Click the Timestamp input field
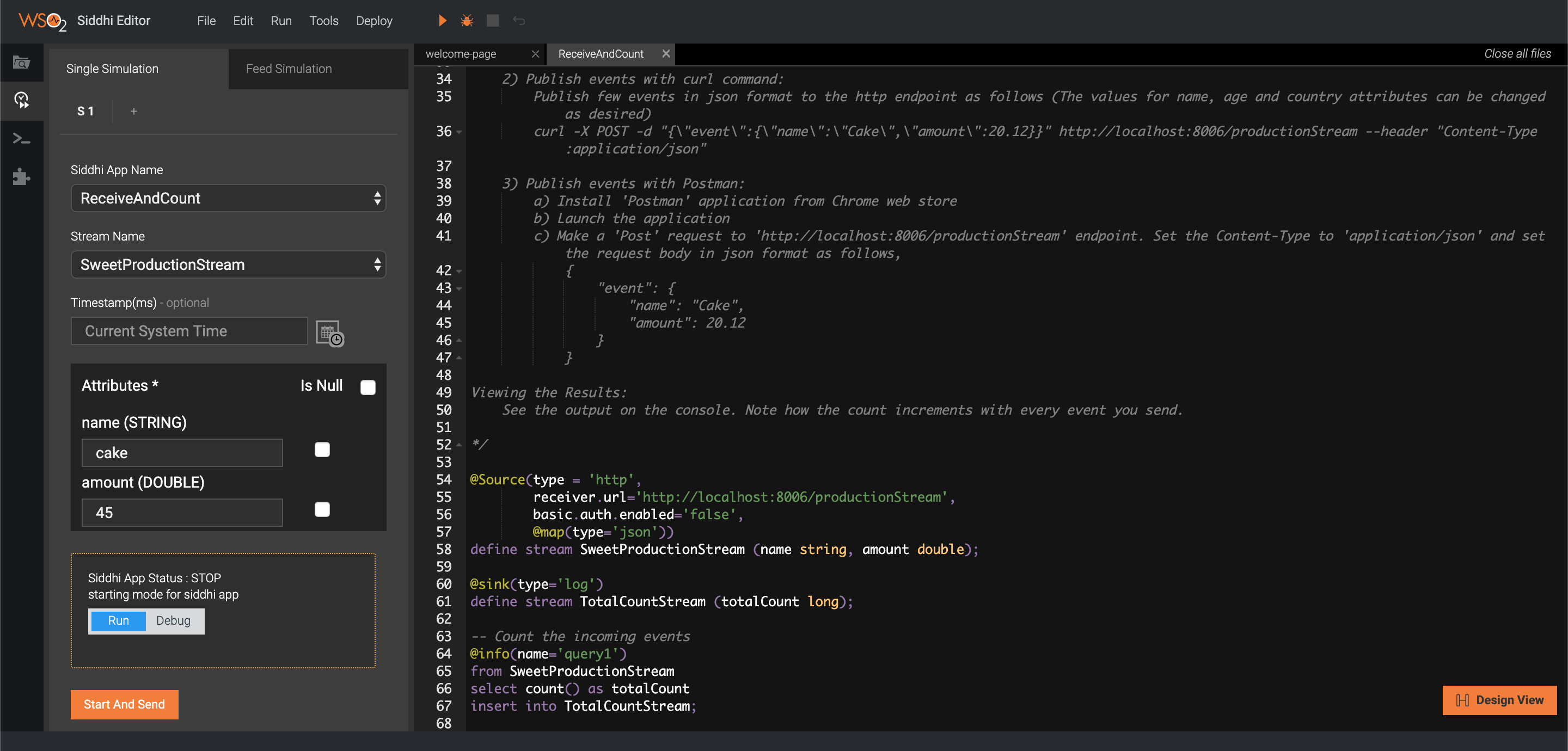 [x=189, y=331]
